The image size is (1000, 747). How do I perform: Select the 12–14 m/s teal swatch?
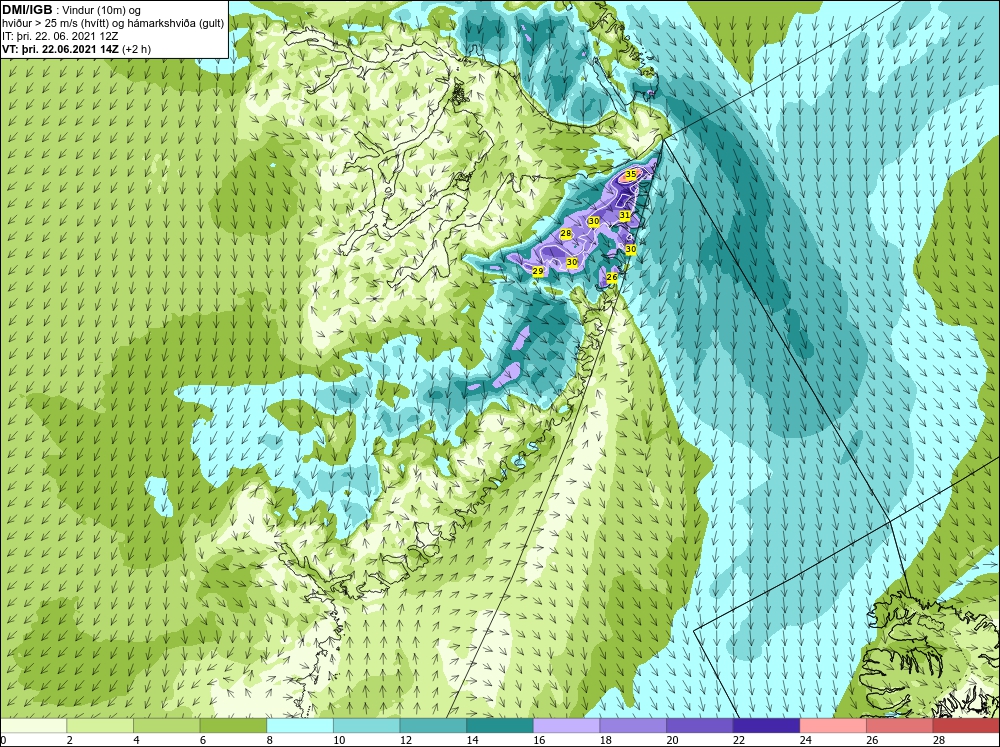coord(433,726)
